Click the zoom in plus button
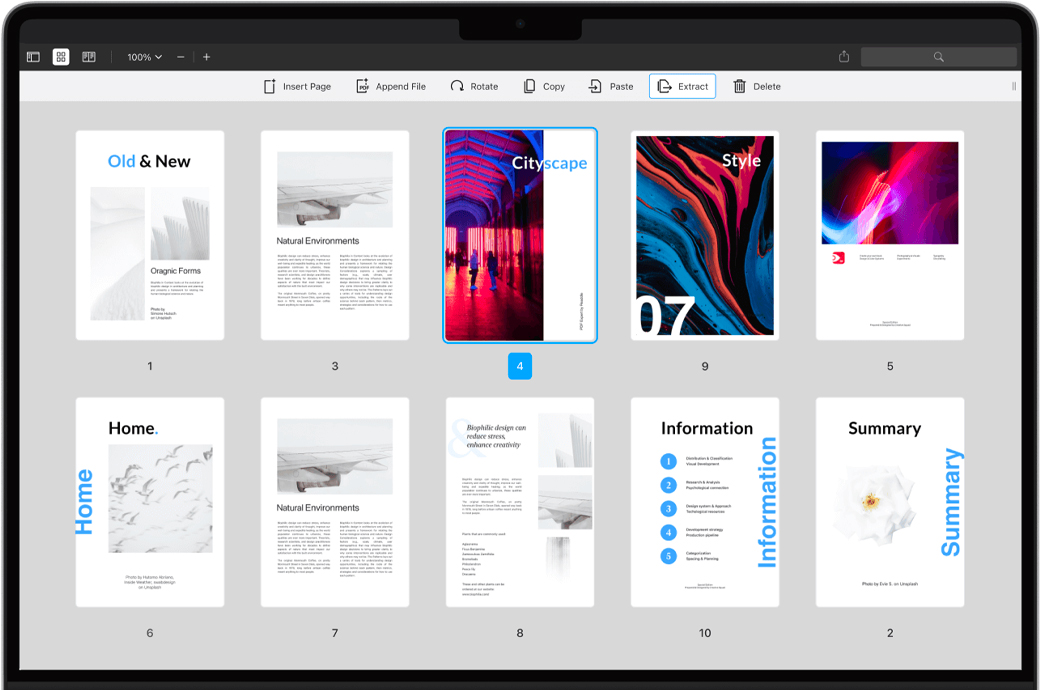This screenshot has width=1040, height=690. [207, 57]
